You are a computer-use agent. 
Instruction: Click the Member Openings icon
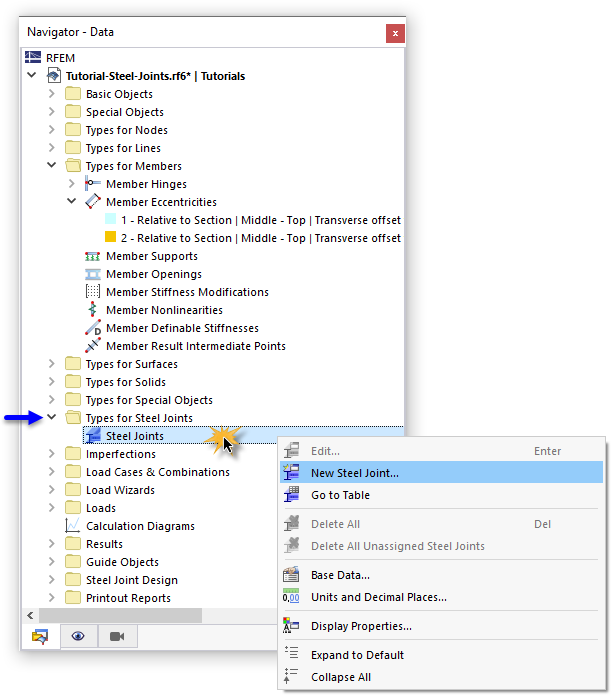93,274
